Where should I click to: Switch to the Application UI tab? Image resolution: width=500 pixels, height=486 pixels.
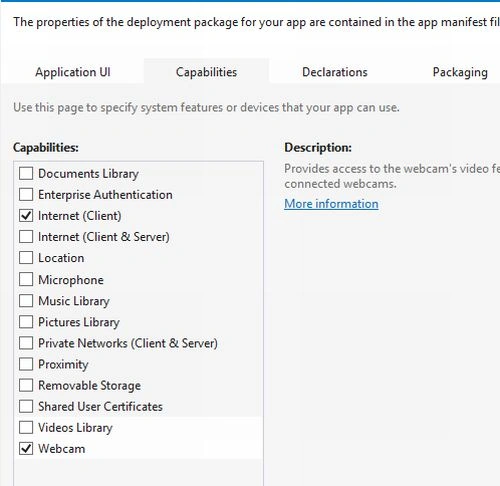coord(73,72)
